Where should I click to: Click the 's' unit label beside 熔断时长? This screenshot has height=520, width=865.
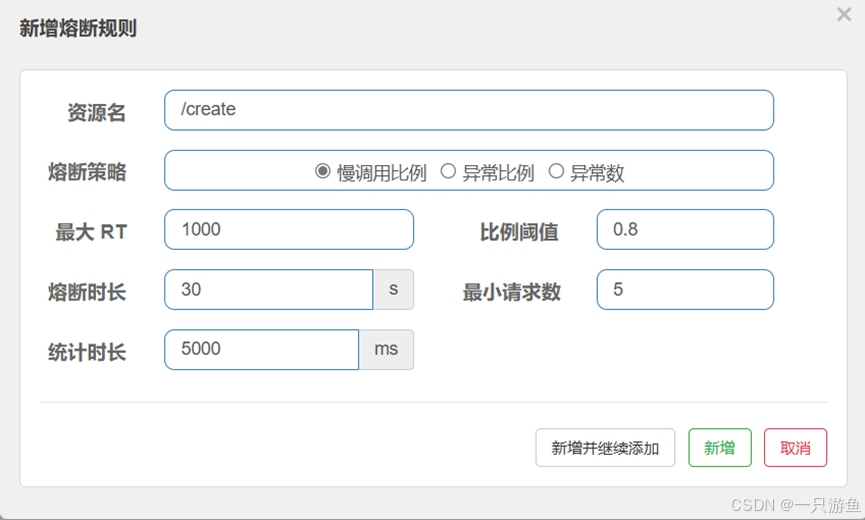pyautogui.click(x=393, y=290)
